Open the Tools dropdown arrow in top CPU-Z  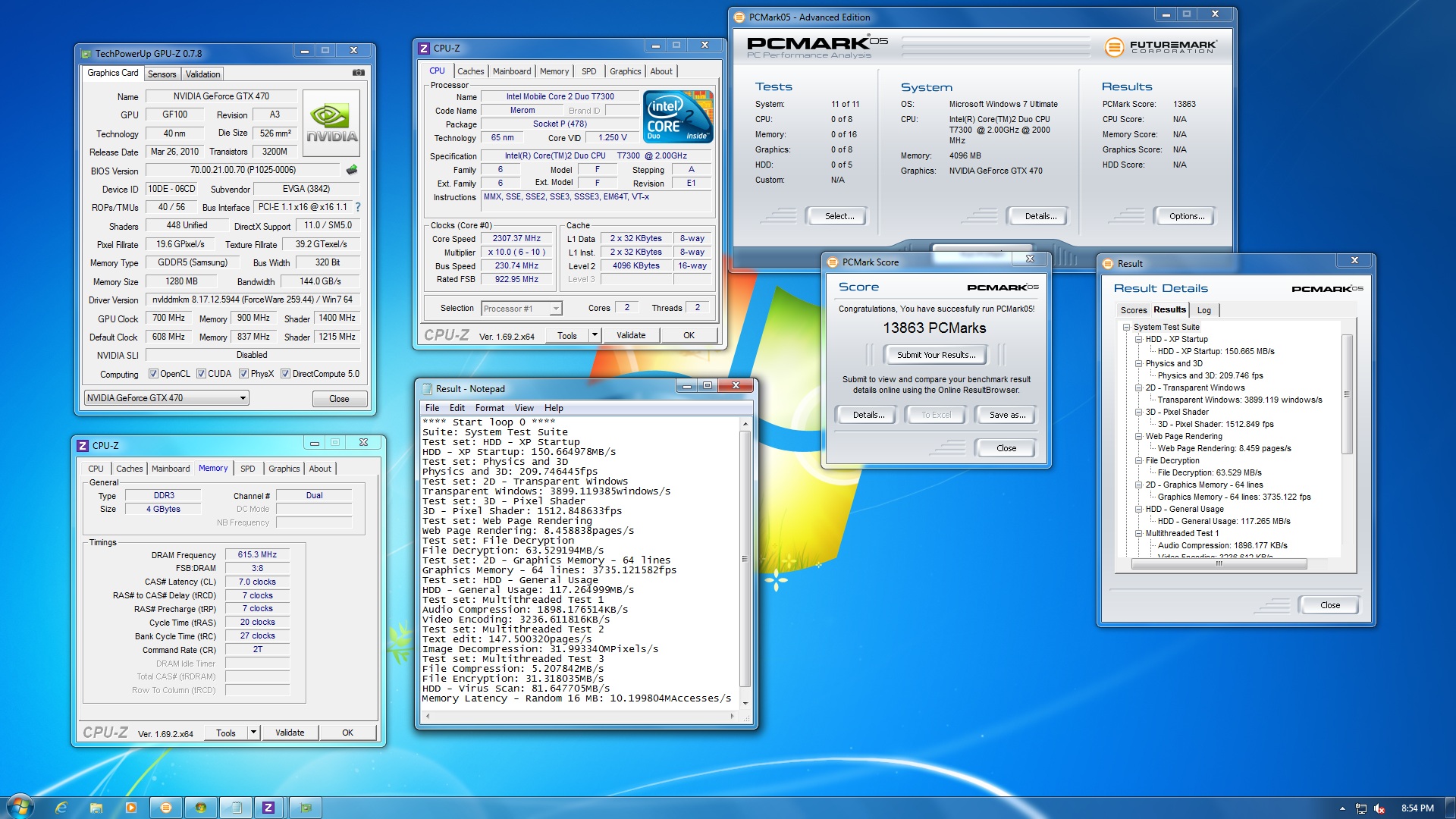point(595,335)
